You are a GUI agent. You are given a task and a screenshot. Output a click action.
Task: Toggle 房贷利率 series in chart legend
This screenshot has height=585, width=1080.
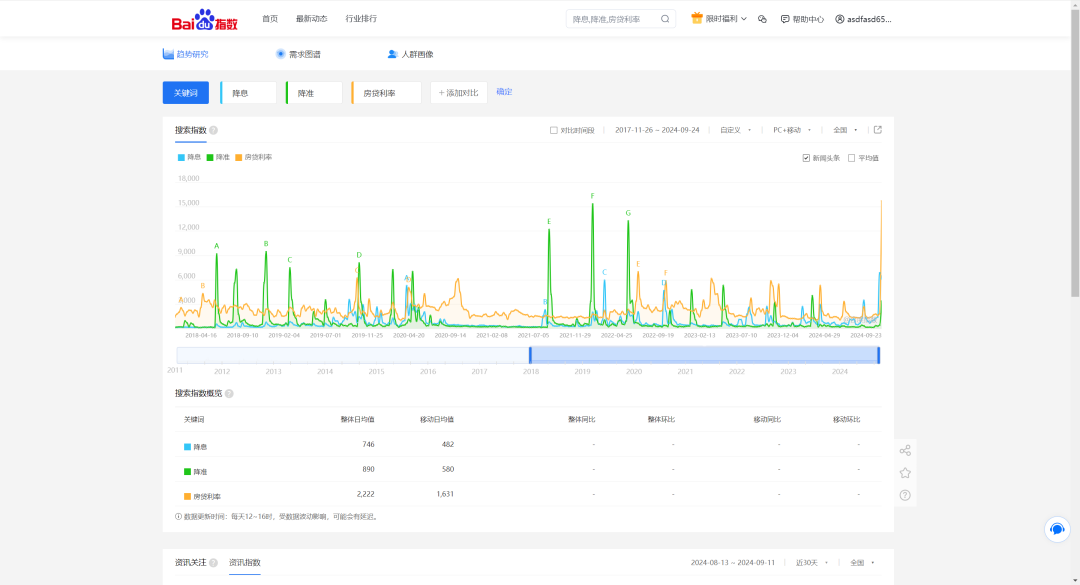click(253, 157)
